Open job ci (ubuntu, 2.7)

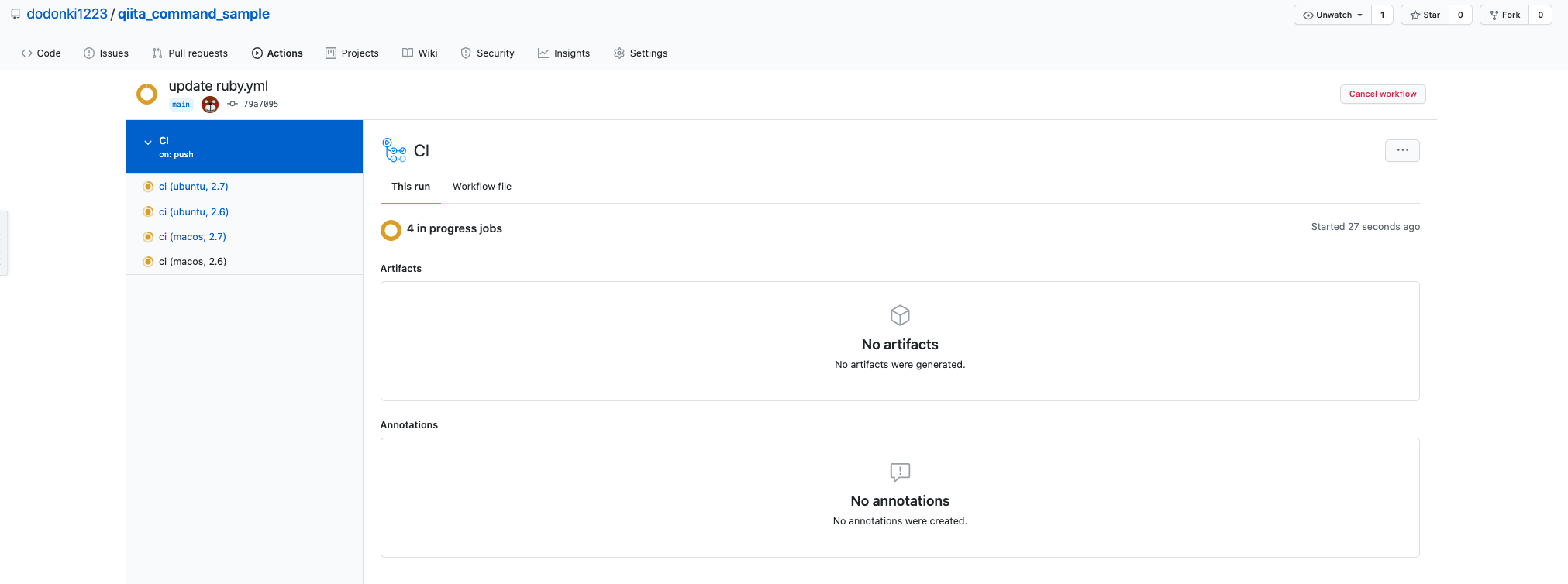[194, 187]
